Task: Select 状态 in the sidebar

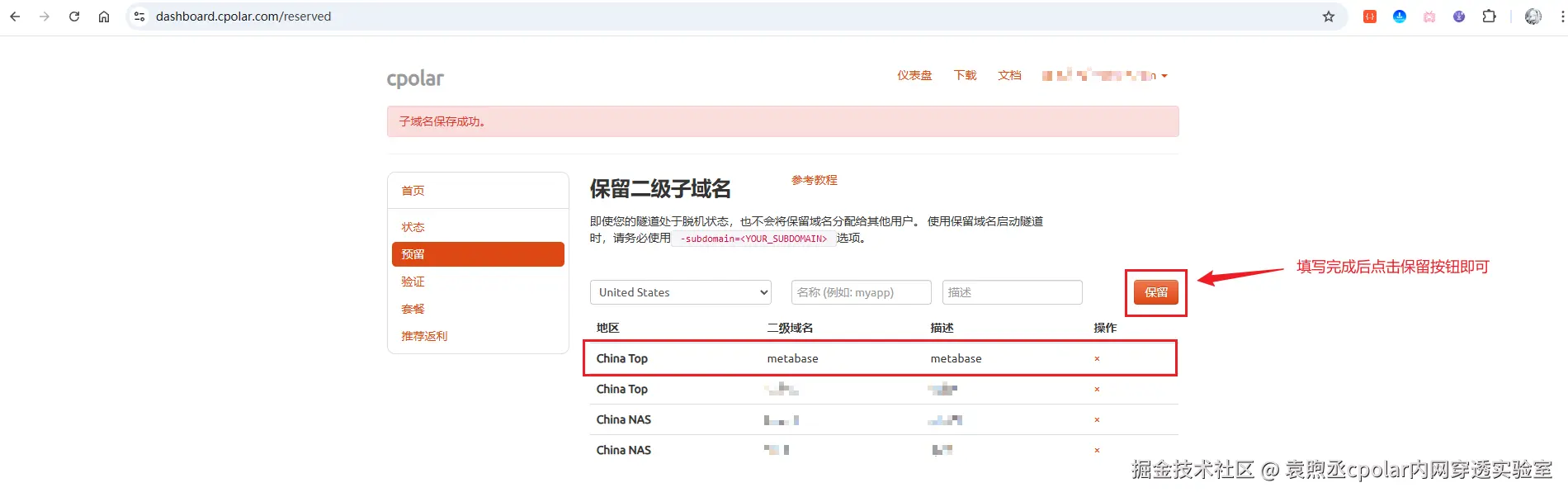Action: tap(413, 227)
